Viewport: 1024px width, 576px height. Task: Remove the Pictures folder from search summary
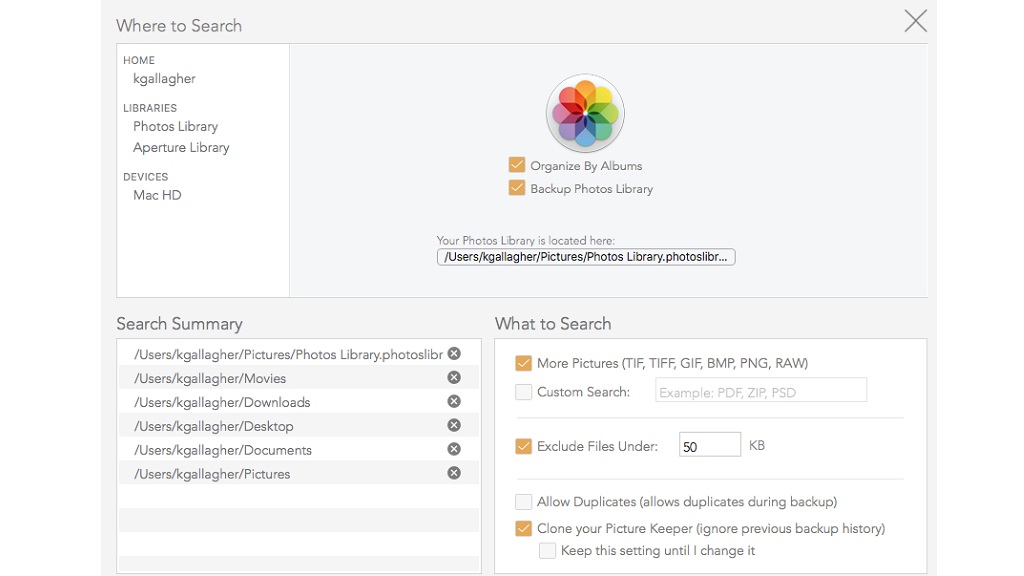point(454,473)
